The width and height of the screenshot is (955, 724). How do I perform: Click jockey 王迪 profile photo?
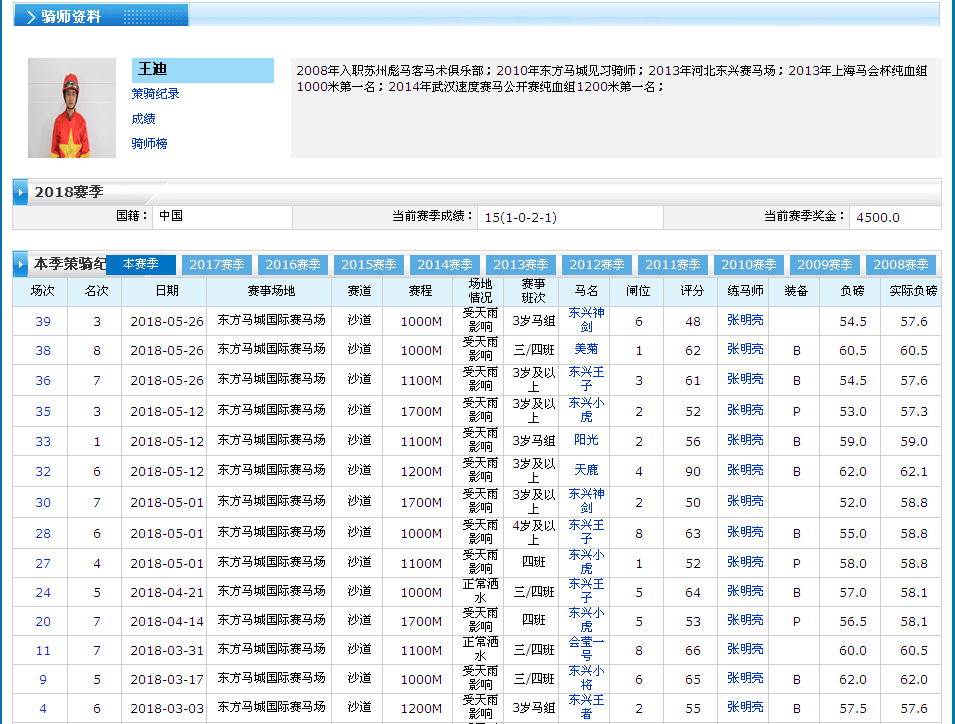click(72, 108)
